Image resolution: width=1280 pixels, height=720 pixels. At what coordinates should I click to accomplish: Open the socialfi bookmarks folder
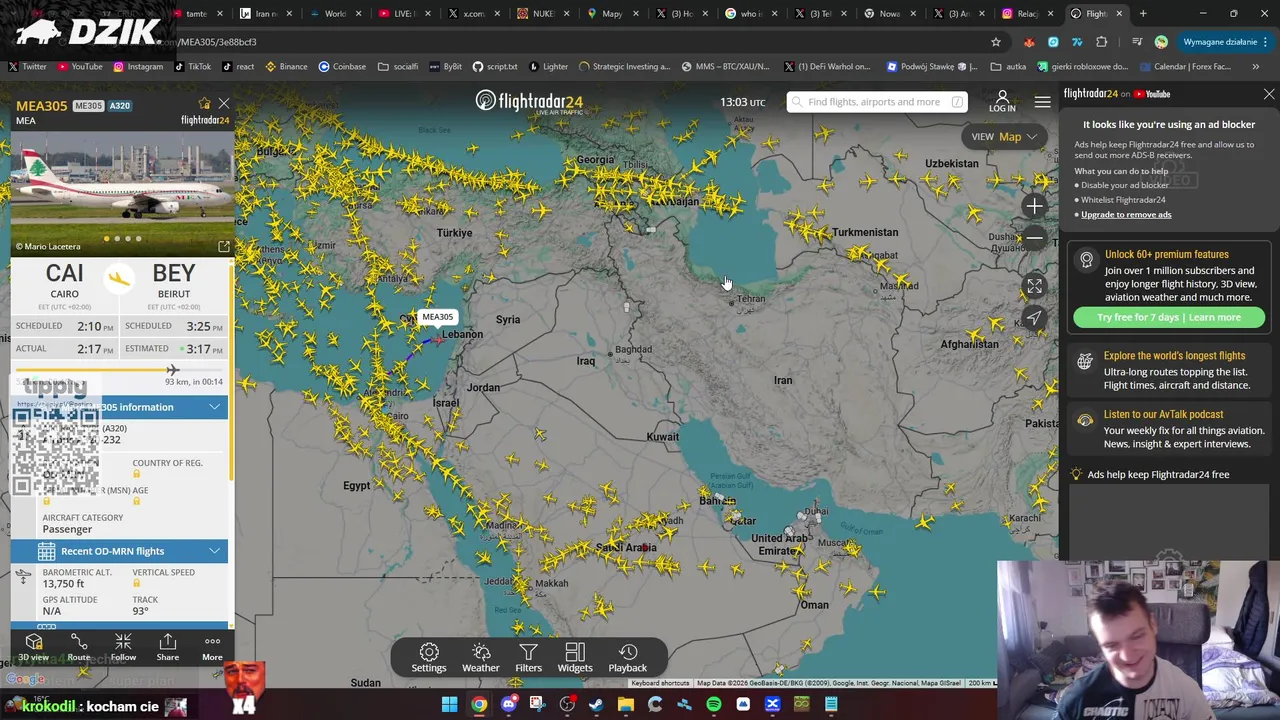pyautogui.click(x=397, y=67)
